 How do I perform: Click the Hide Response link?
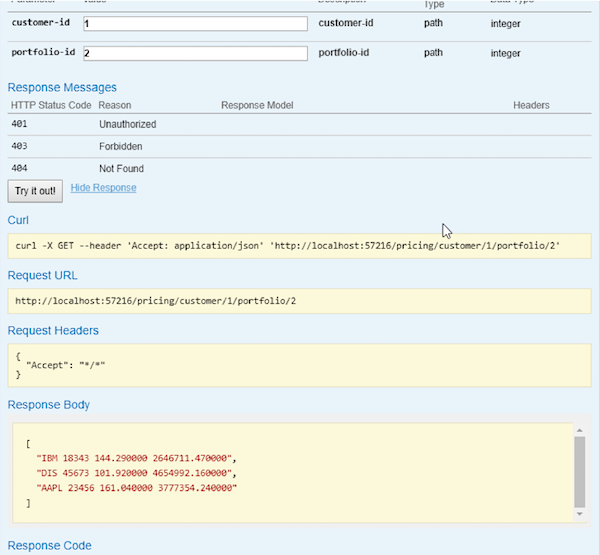coord(103,188)
